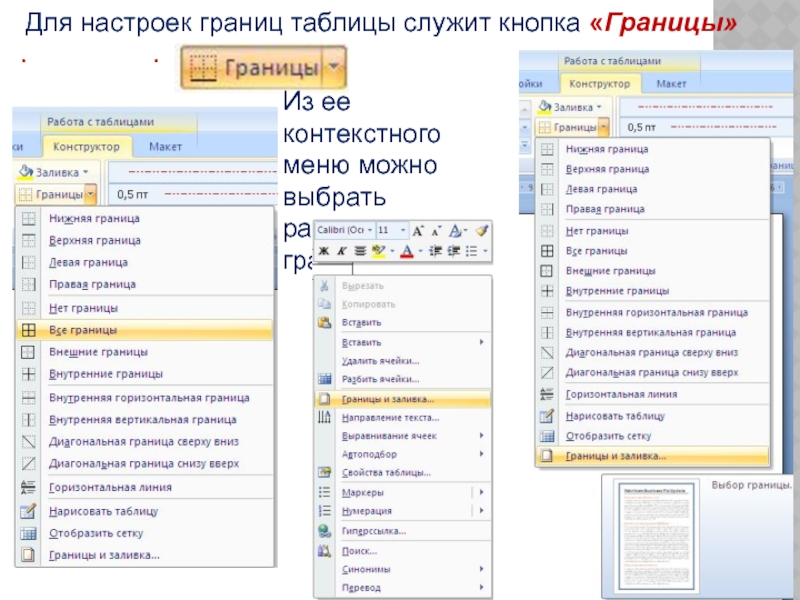Click the binoculars icon beside Поиск
800x600 pixels.
(324, 549)
